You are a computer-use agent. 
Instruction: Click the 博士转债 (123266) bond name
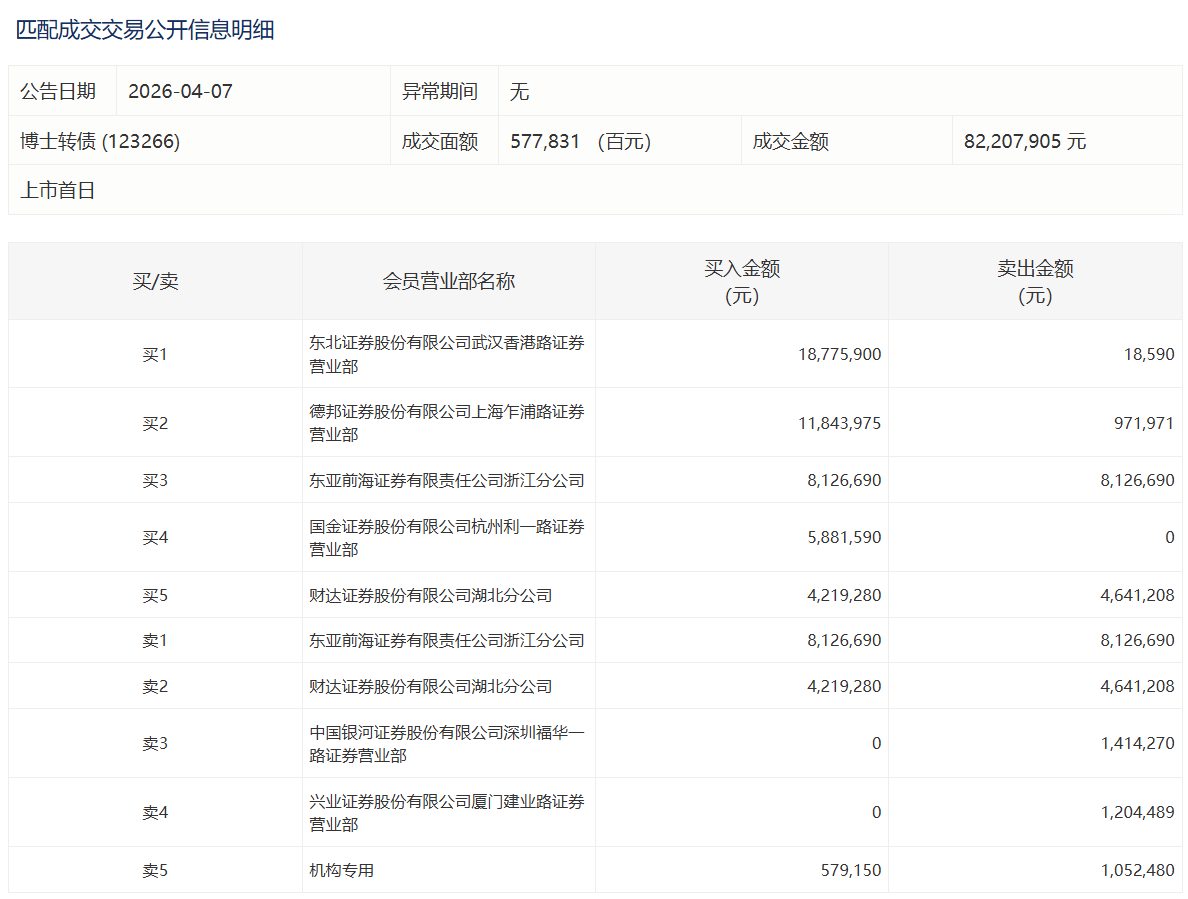pyautogui.click(x=100, y=141)
